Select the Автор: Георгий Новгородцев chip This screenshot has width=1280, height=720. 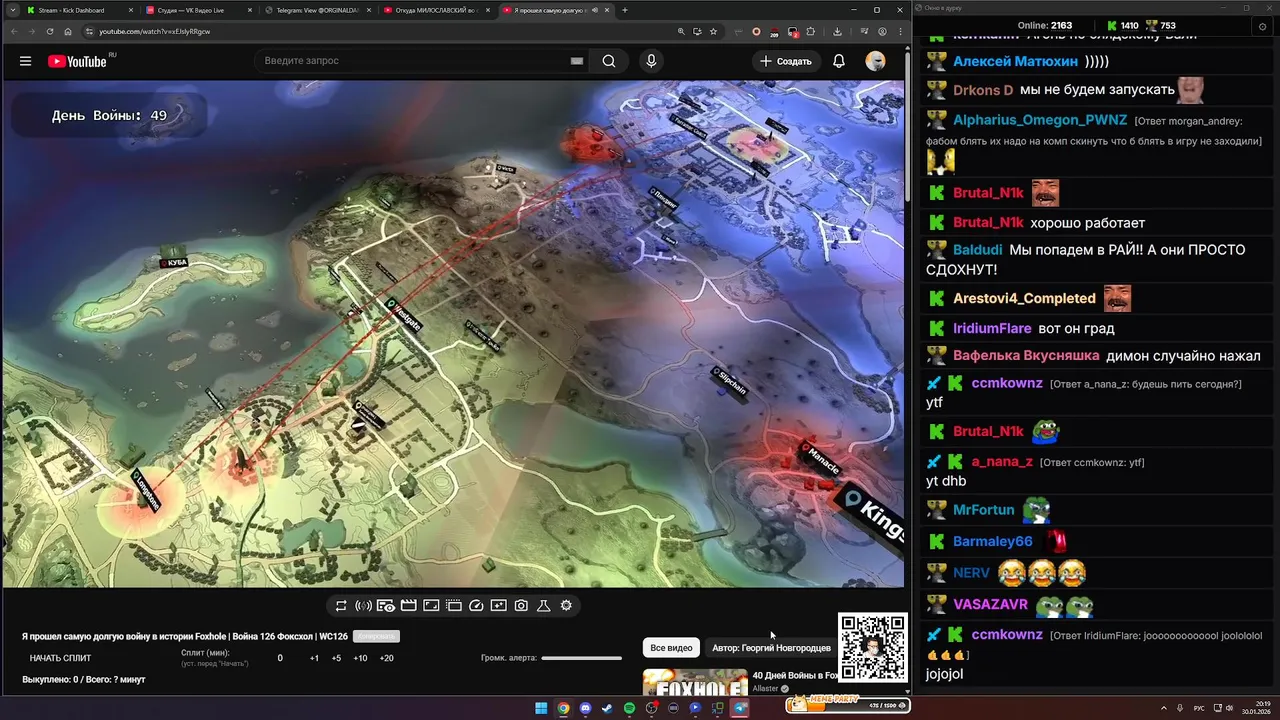(771, 648)
